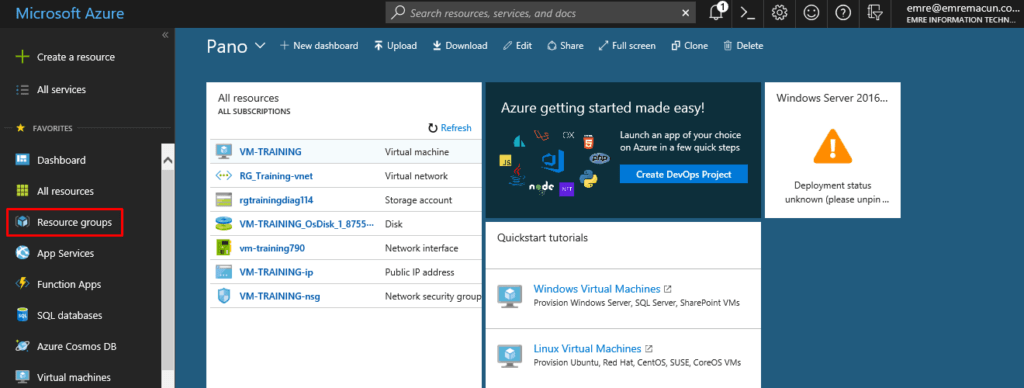Screen dimensions: 1024x388
Task: Open vm-training790 network interface
Action: (x=272, y=248)
